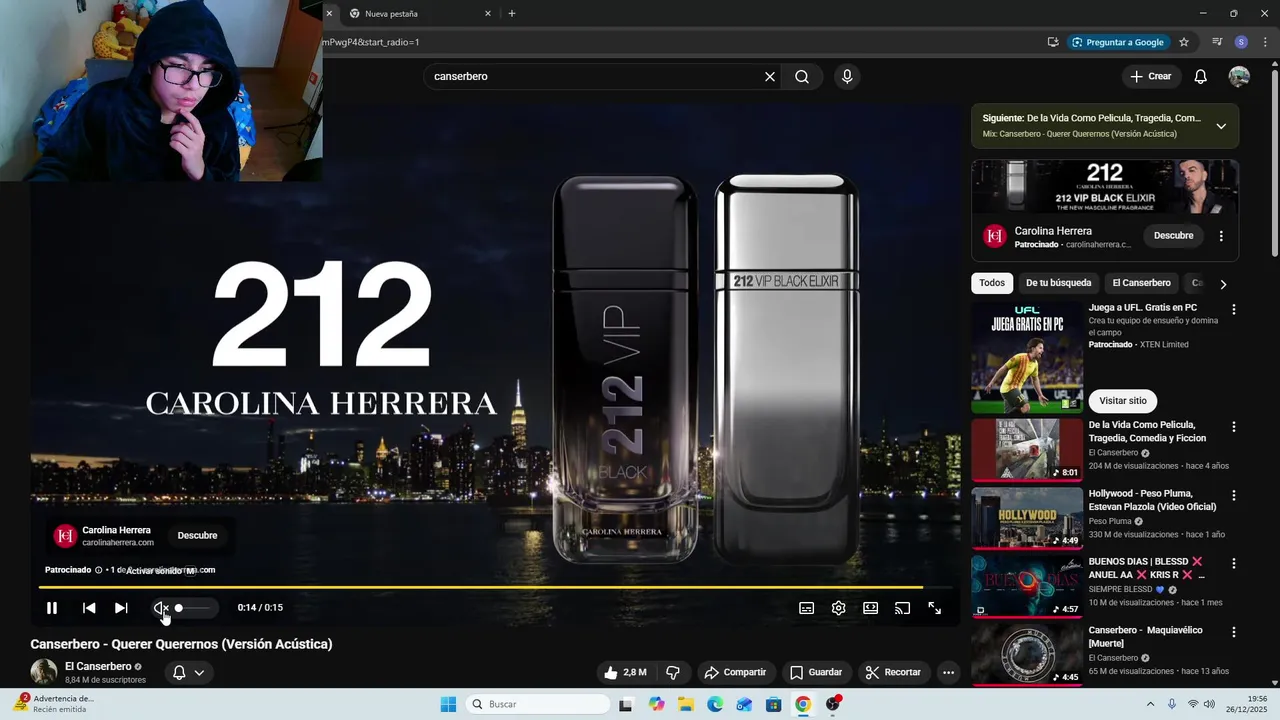Switch to theater mode view

[x=870, y=608]
